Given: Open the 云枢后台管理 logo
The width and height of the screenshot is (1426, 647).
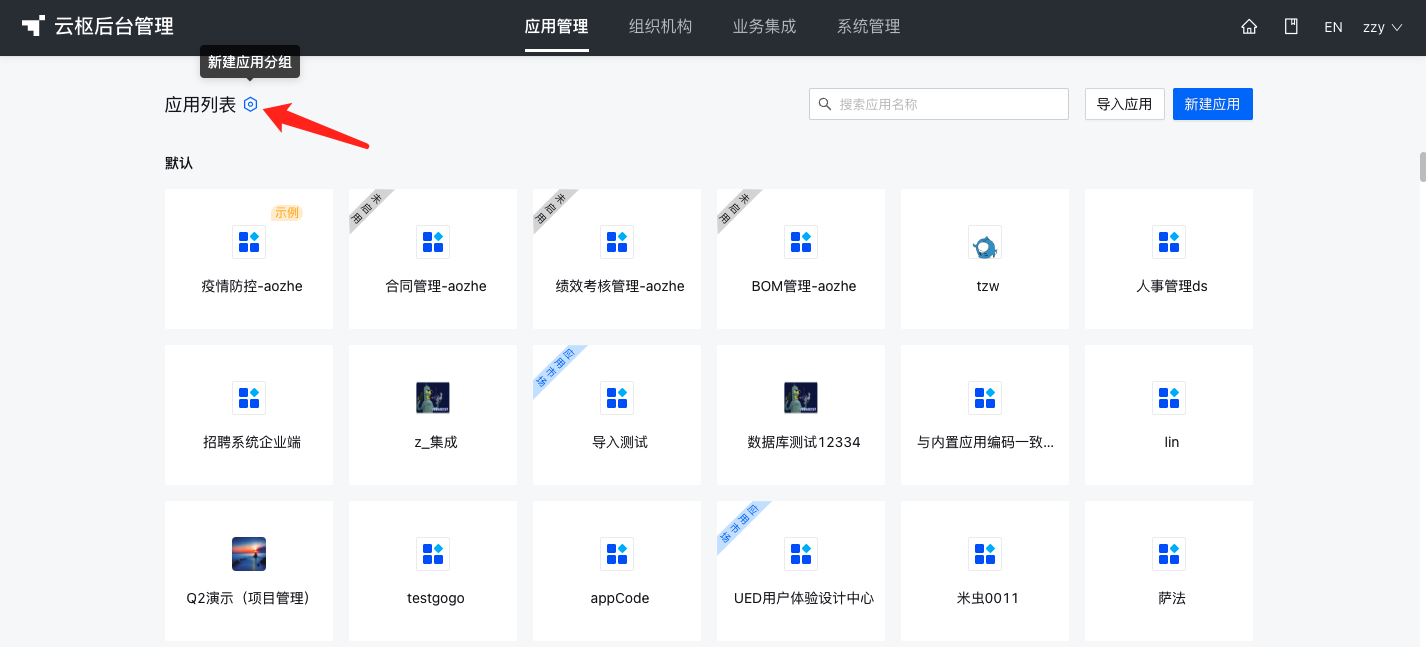Looking at the screenshot, I should coord(98,27).
